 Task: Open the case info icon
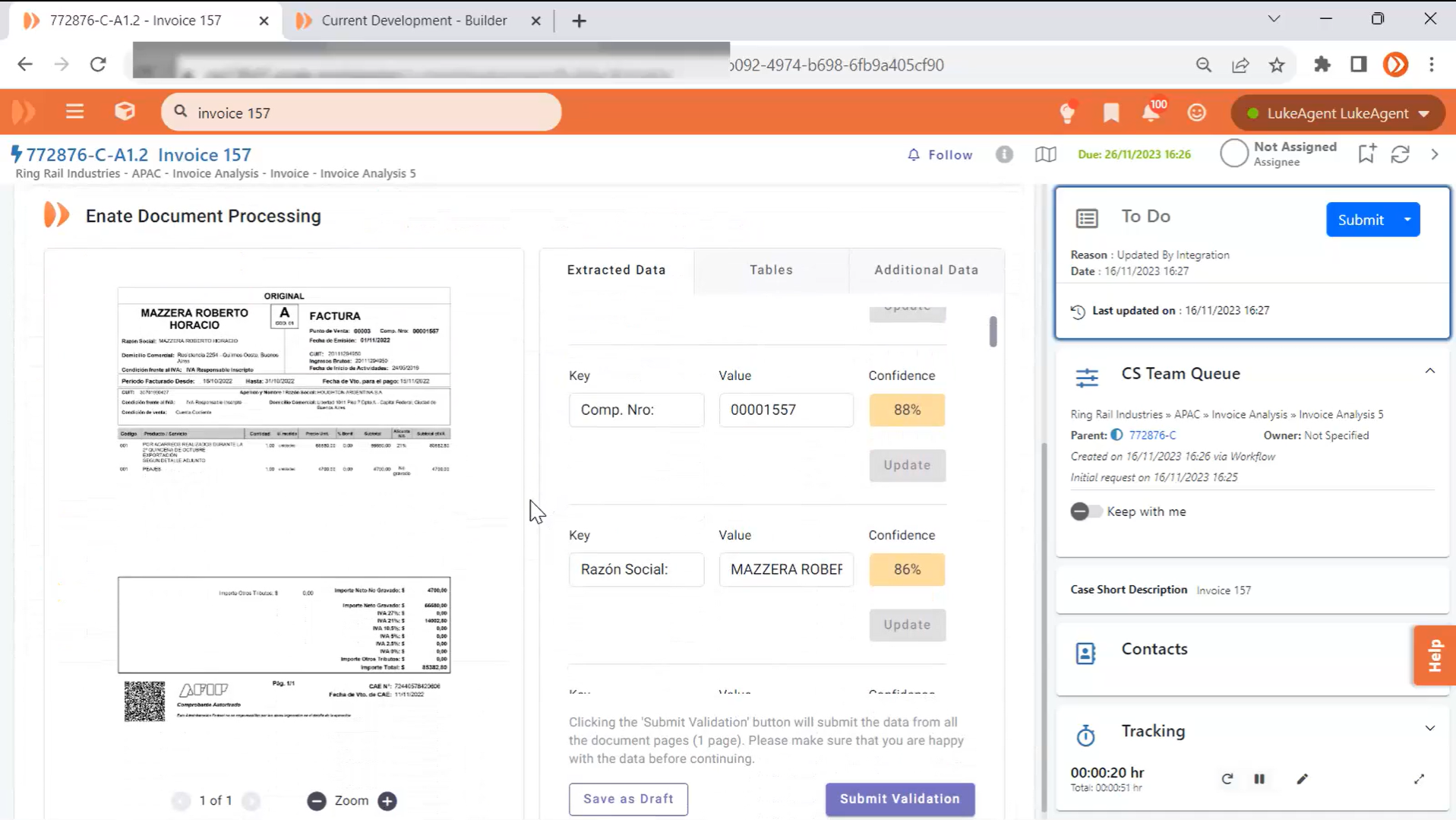pos(1004,155)
